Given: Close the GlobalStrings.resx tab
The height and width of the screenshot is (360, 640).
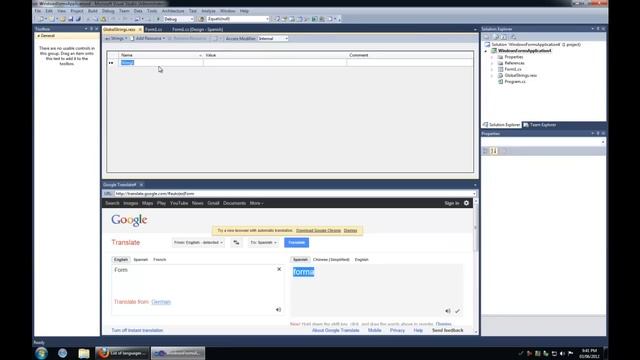Looking at the screenshot, I should [x=140, y=29].
